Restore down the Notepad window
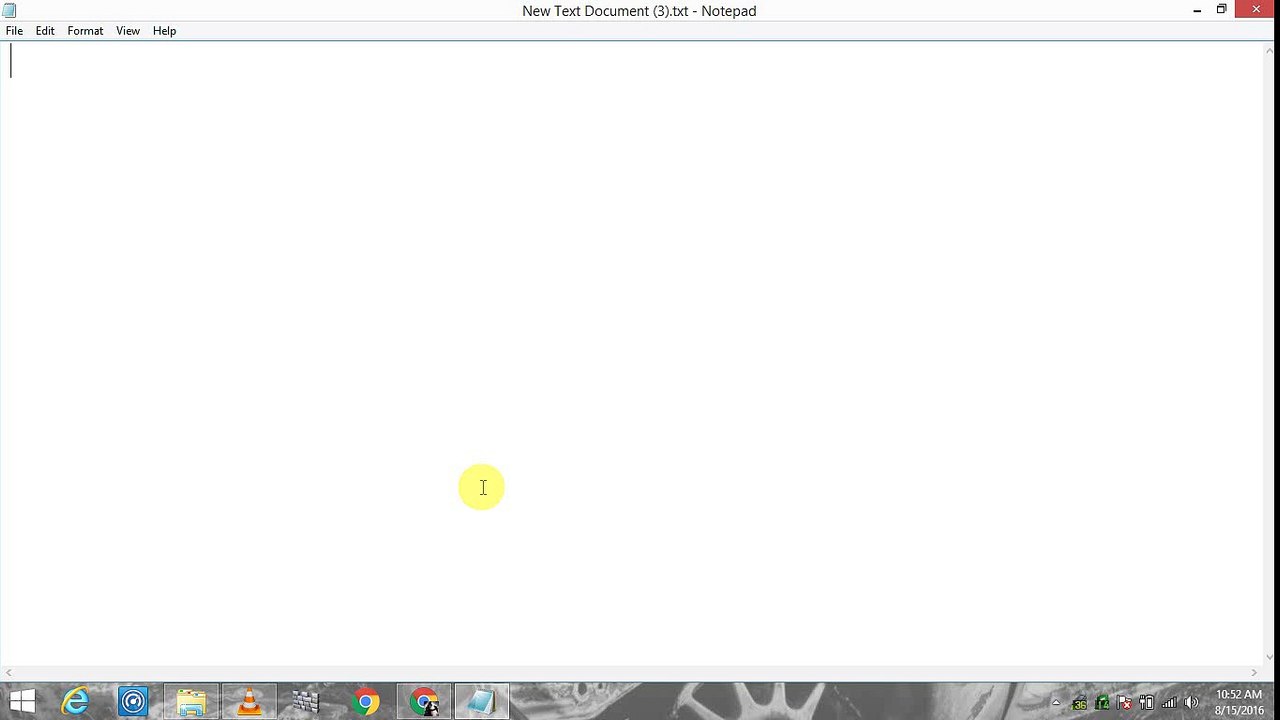Viewport: 1280px width, 720px height. (1221, 10)
